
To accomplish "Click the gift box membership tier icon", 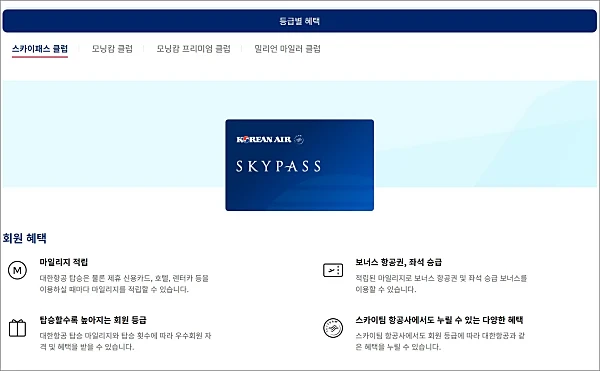I will click(17, 328).
